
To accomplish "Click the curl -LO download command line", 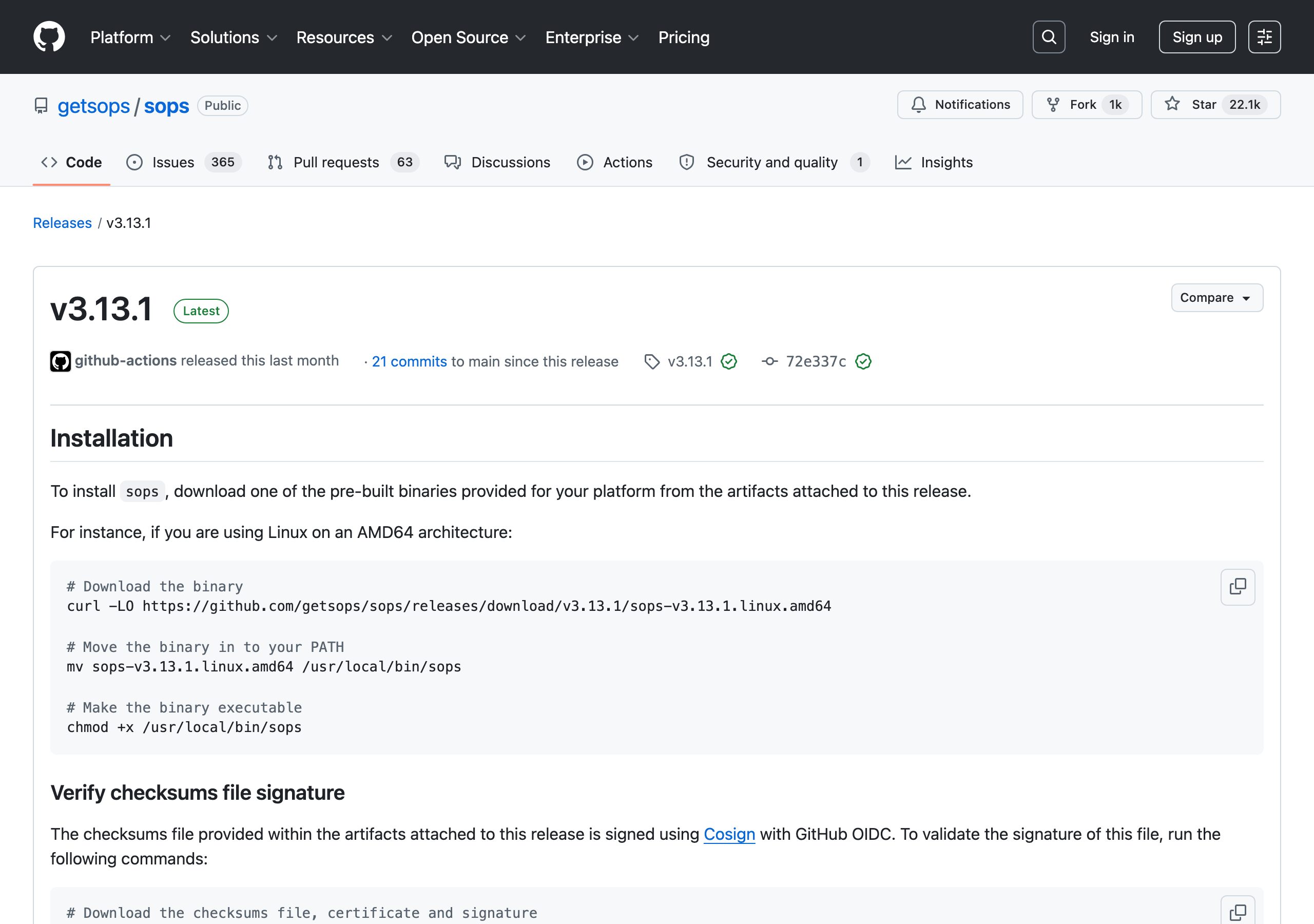I will pos(449,606).
